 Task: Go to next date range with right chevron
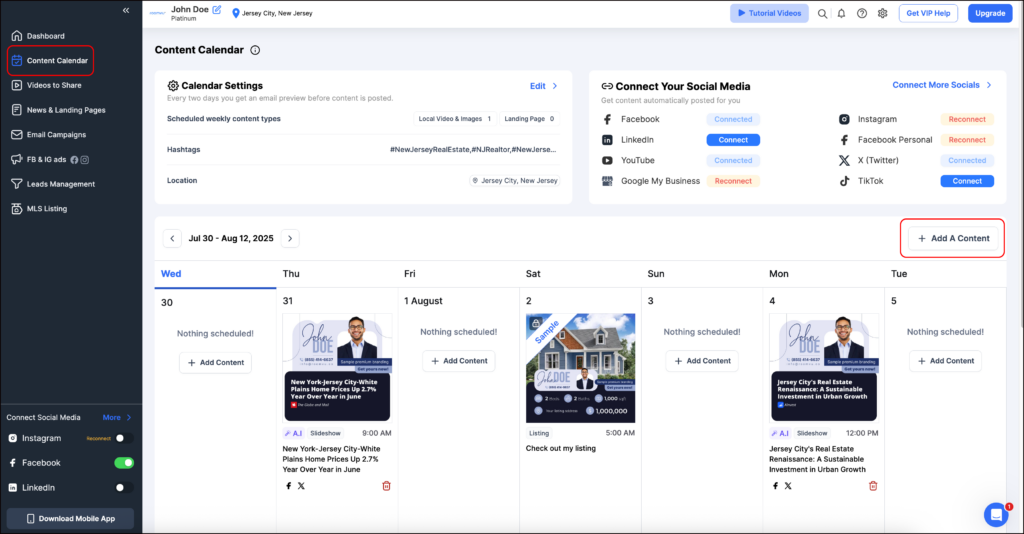(x=289, y=238)
